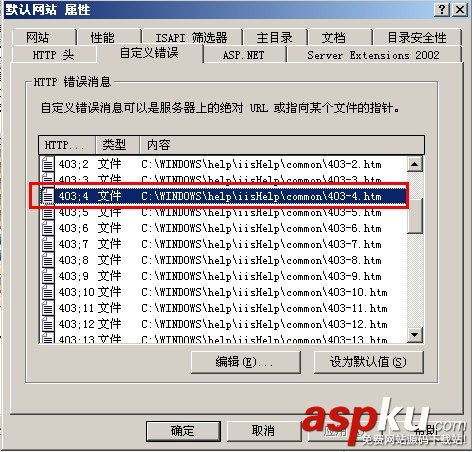Click the path ending in 403-9.htm
Image resolution: width=472 pixels, height=452 pixels.
pos(261,276)
